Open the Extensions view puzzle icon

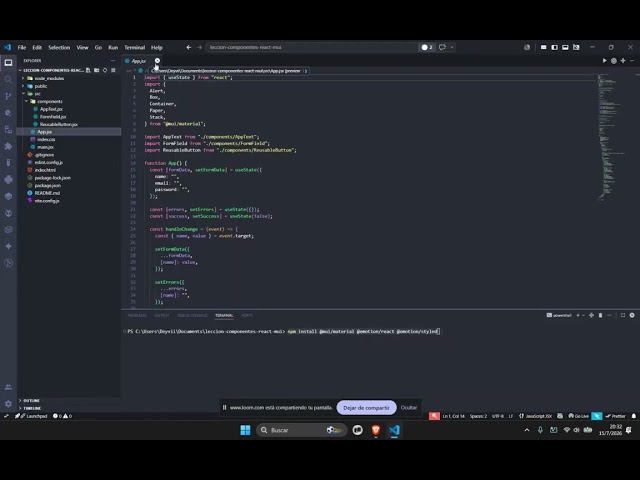pyautogui.click(x=8, y=146)
